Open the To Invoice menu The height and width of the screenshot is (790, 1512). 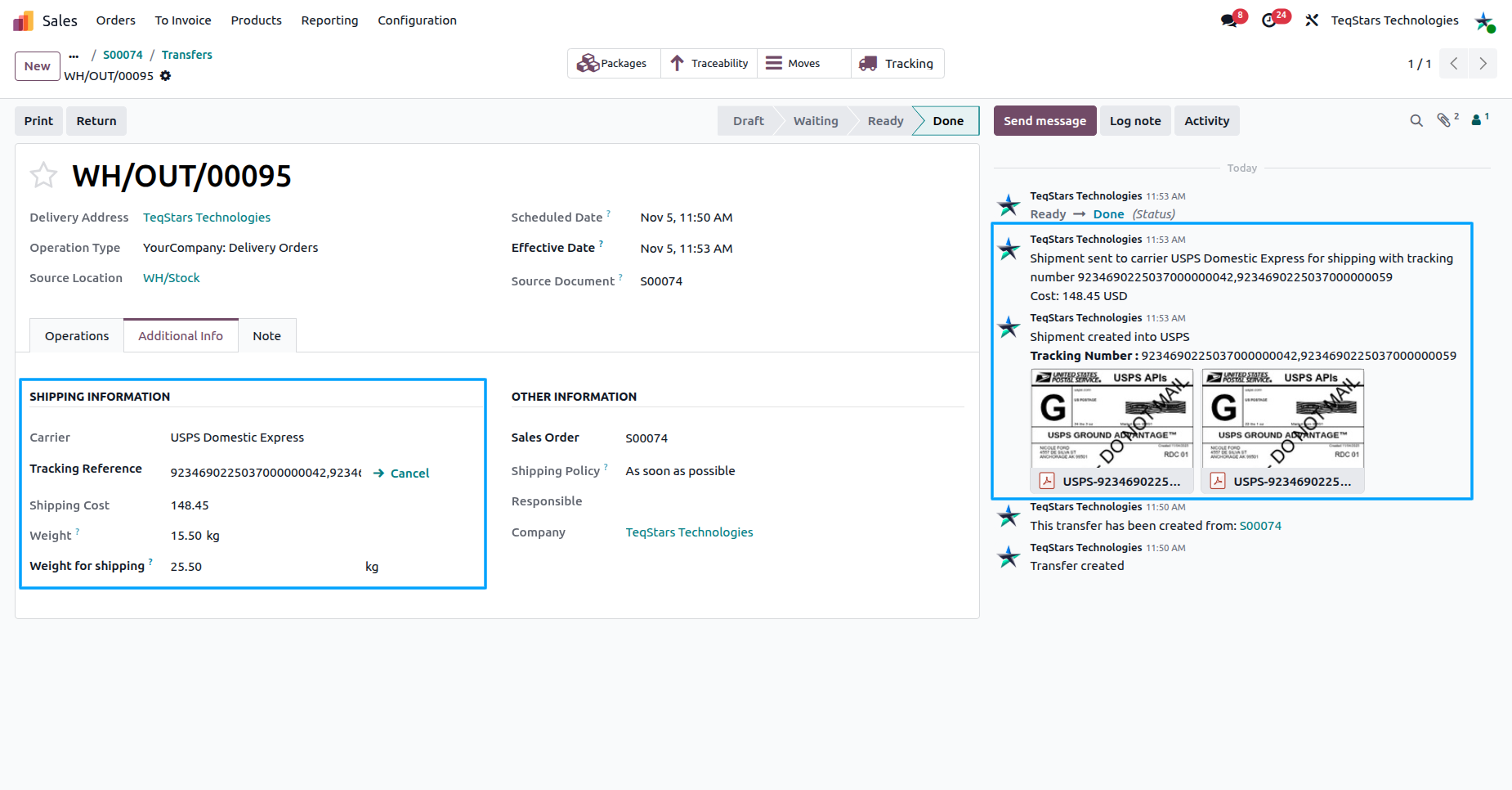pos(183,20)
